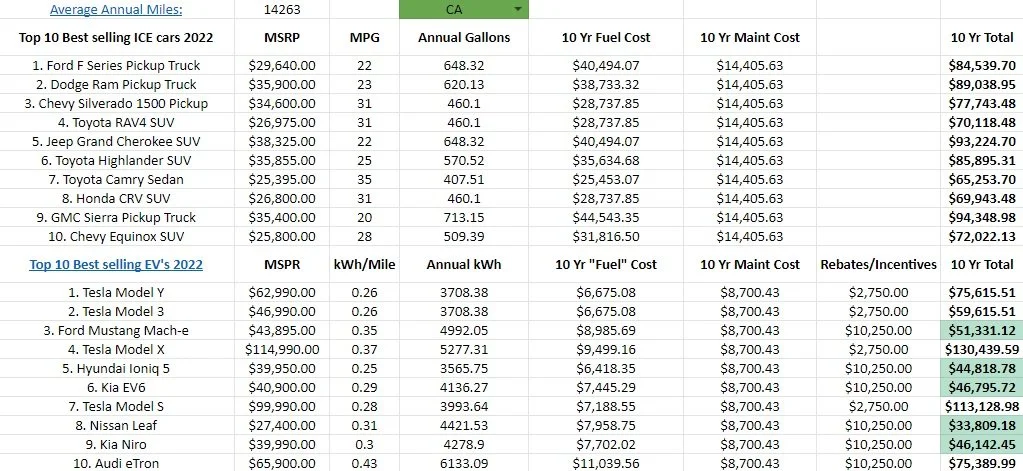This screenshot has height=471, width=1023.
Task: Select the 10 Yr Fuel Cost header
Action: point(606,38)
